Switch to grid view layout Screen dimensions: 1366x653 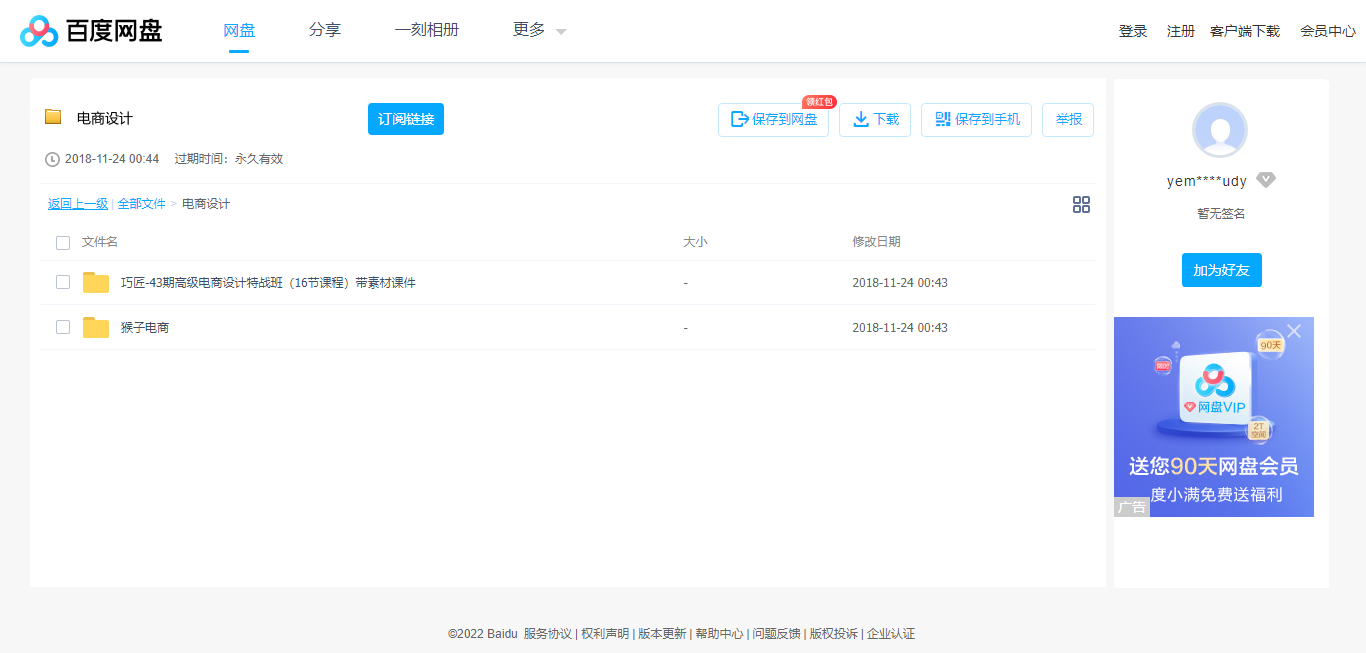[1081, 204]
